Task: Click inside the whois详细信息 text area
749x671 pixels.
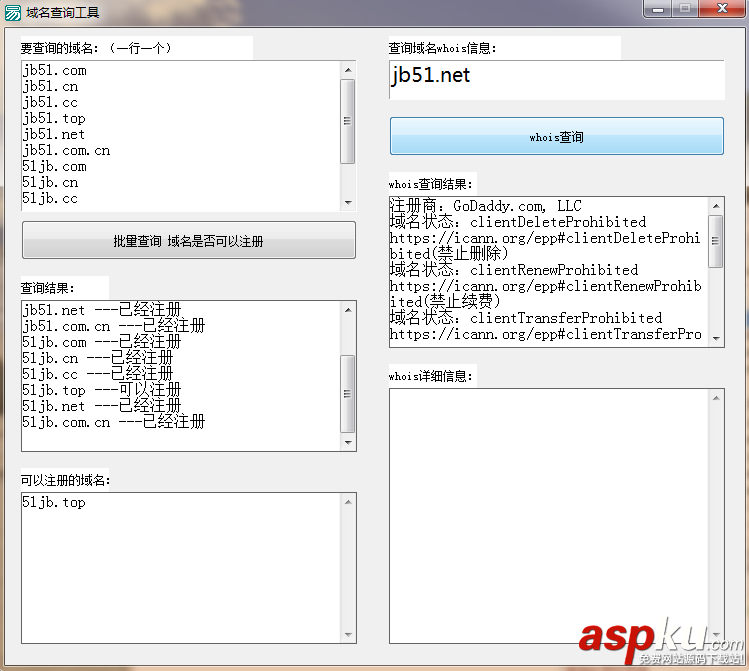Action: [x=549, y=516]
